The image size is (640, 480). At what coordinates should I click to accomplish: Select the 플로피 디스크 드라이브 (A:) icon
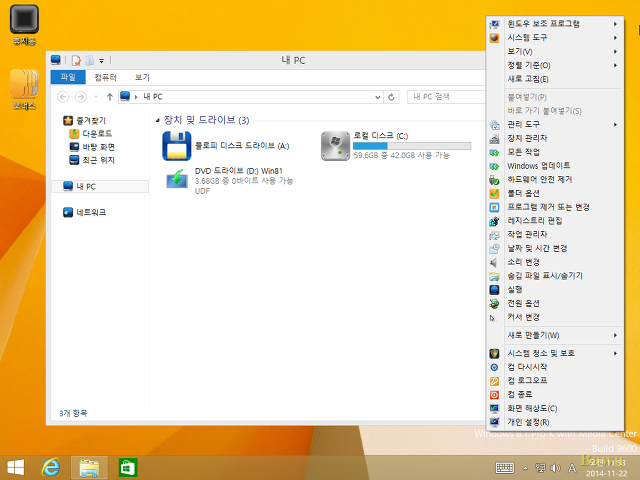pyautogui.click(x=176, y=146)
